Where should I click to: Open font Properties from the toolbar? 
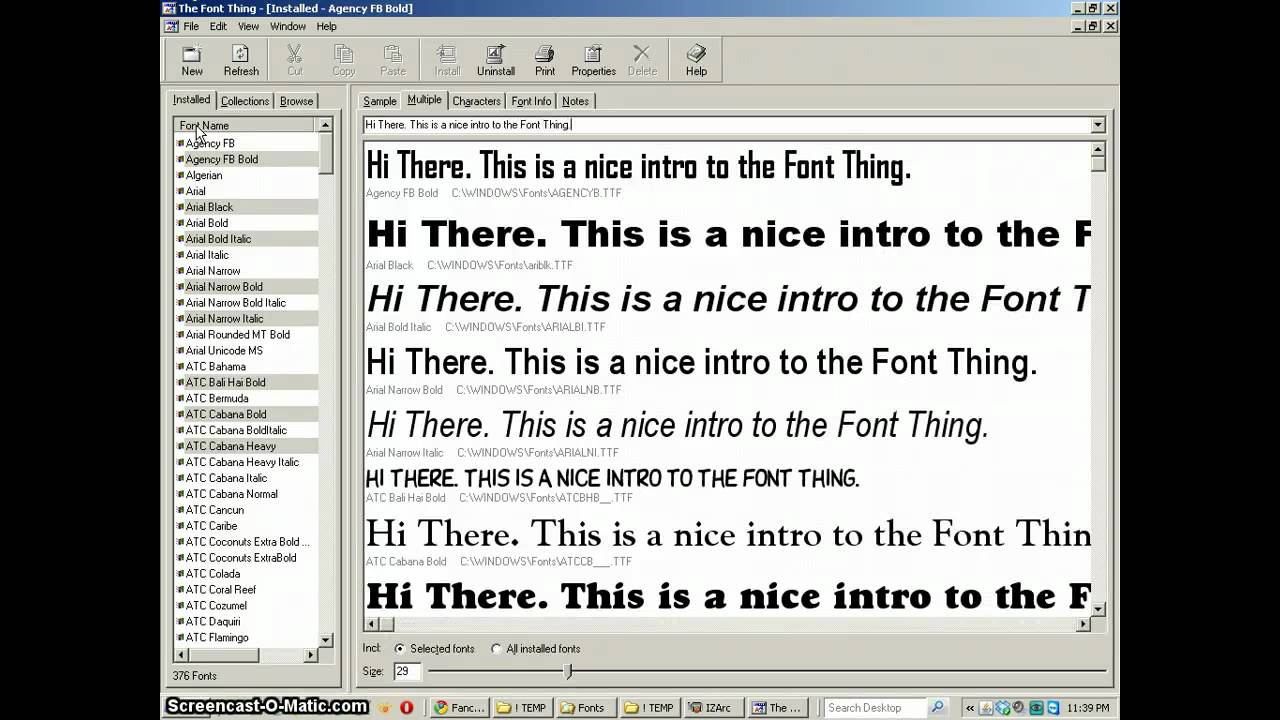point(594,60)
